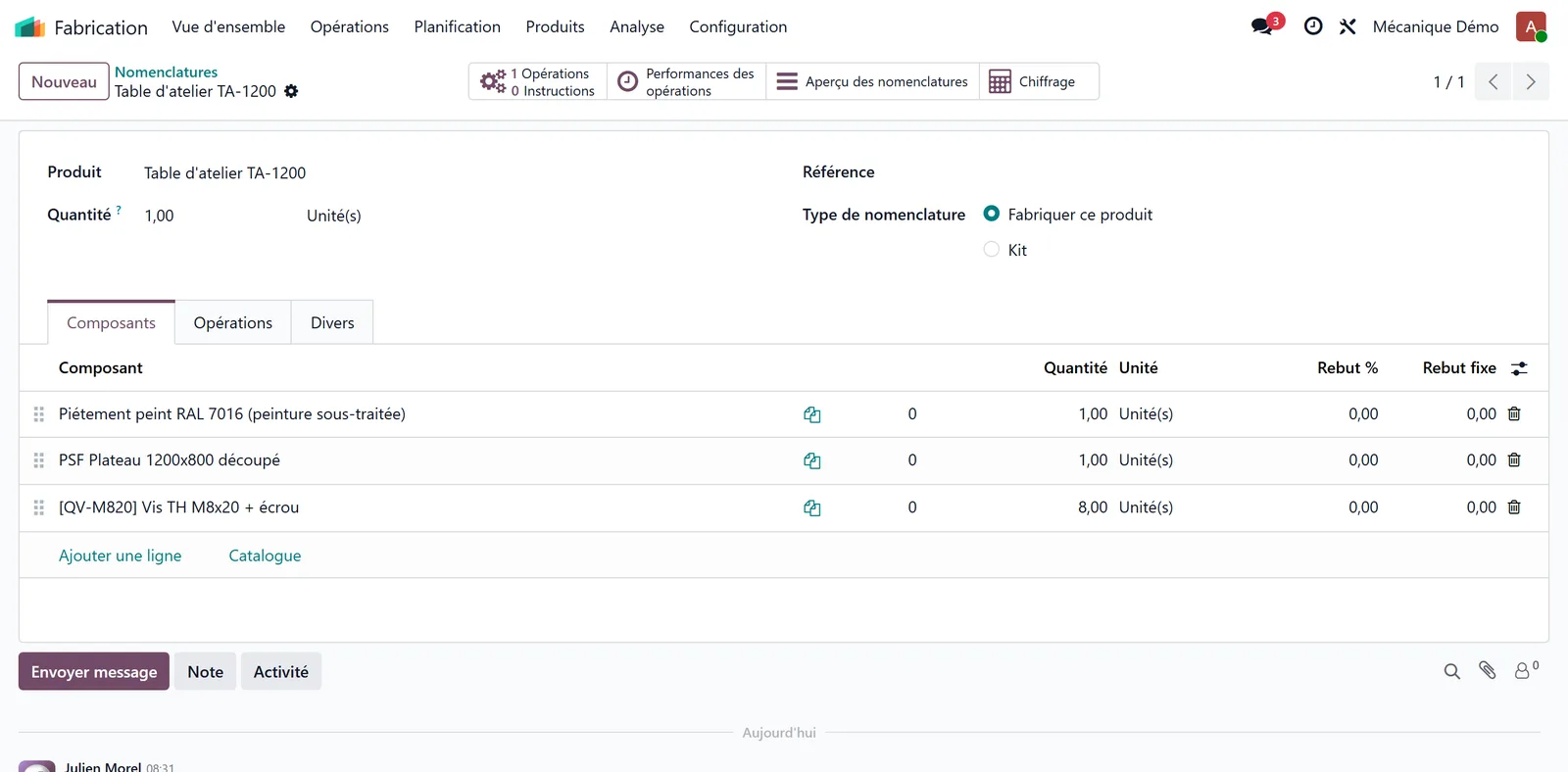This screenshot has width=1568, height=772.
Task: Click the copy icon on the Piétement peint row
Action: tap(812, 414)
